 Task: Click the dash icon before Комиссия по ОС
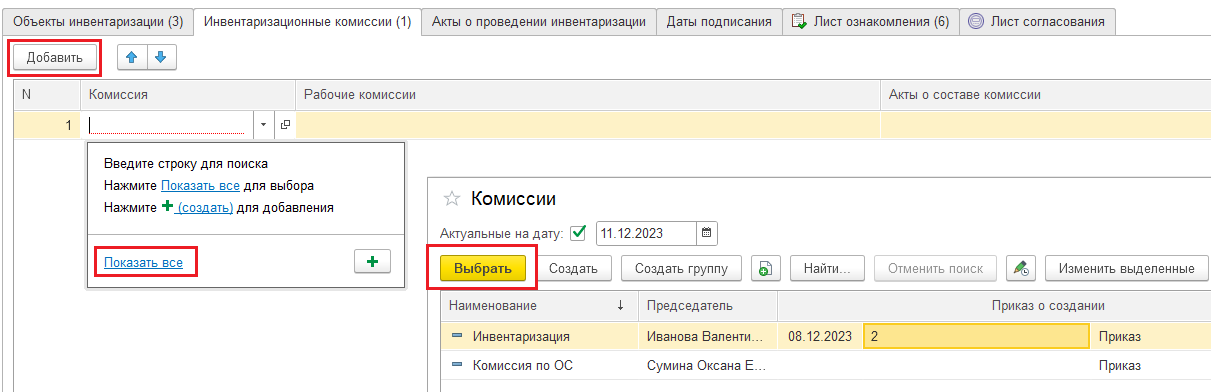[458, 367]
